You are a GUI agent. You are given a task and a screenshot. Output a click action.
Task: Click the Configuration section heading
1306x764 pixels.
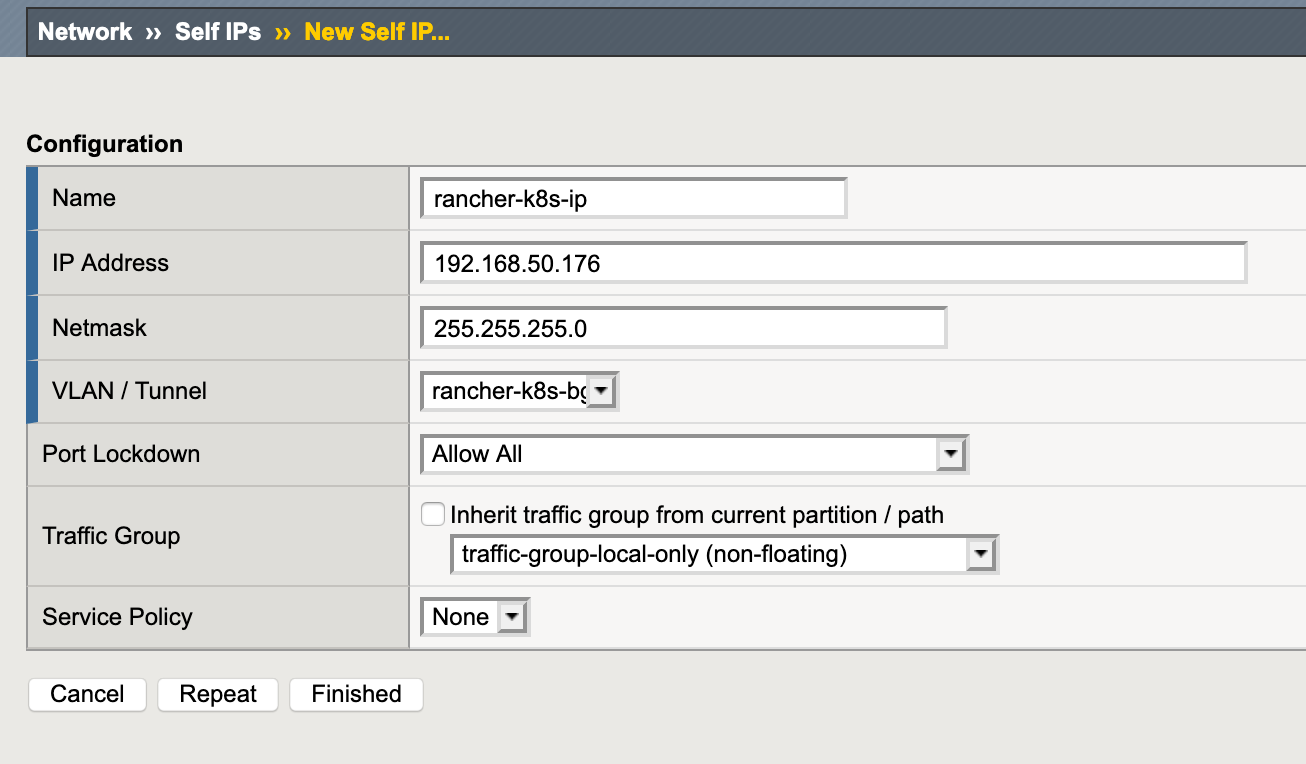(x=105, y=144)
